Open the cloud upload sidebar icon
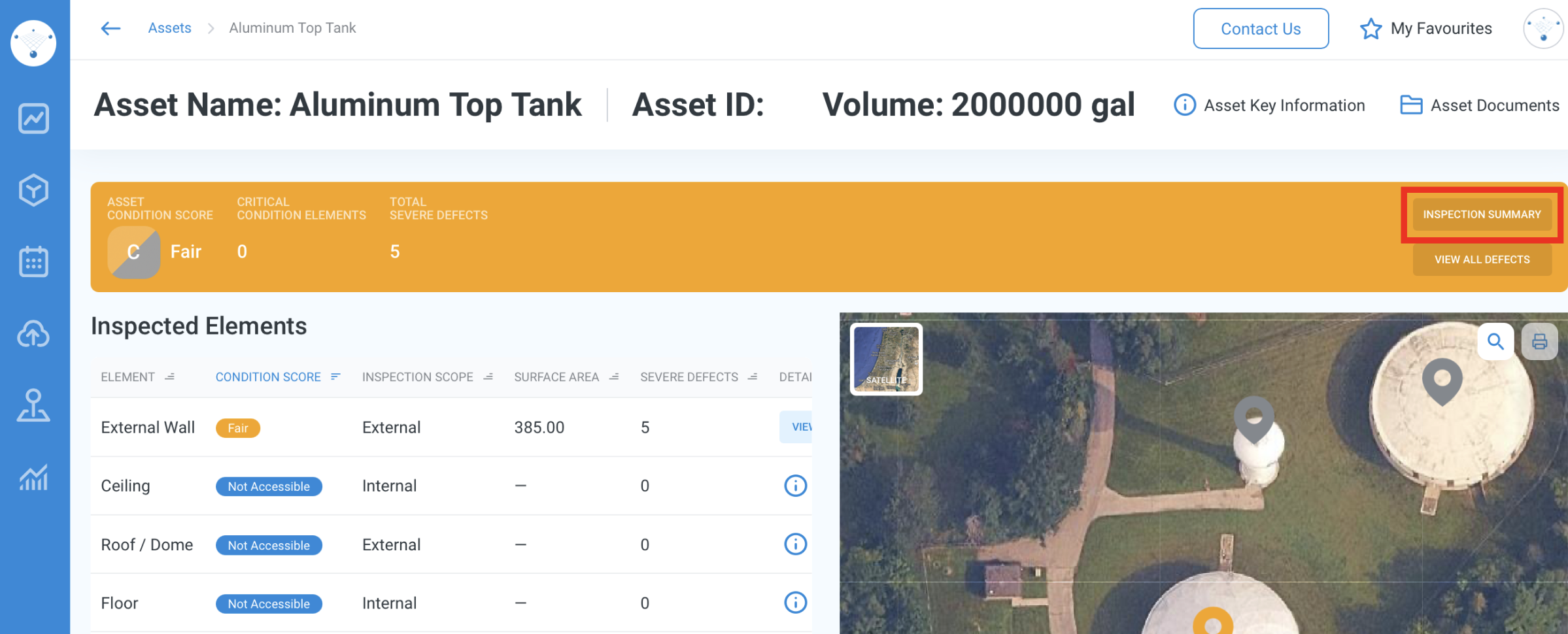This screenshot has height=634, width=1568. click(33, 334)
